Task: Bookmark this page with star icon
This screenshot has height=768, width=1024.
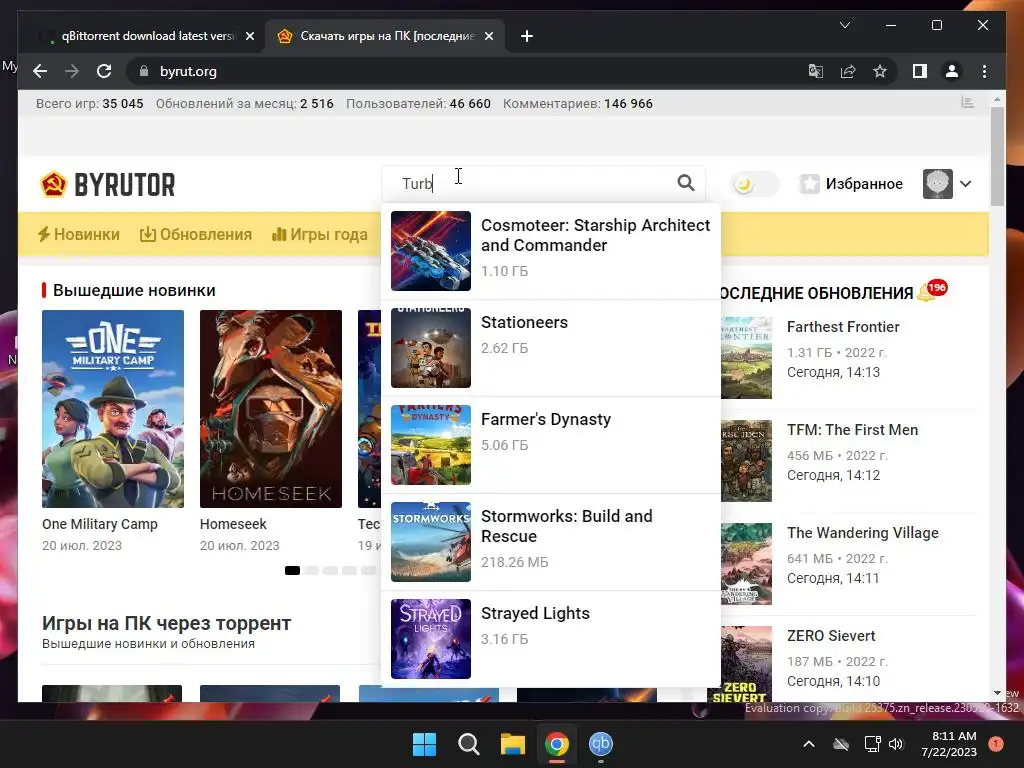Action: [880, 71]
